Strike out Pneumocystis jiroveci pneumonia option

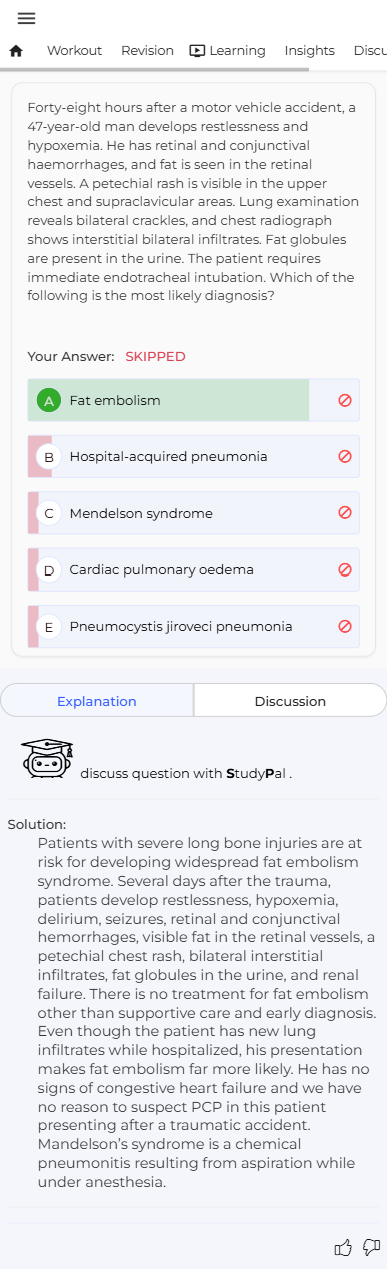coord(345,626)
